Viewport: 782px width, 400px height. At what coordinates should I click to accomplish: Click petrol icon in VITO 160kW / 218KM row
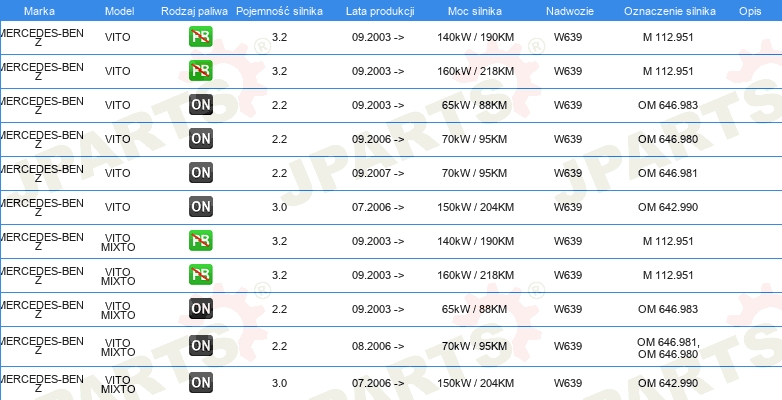200,71
